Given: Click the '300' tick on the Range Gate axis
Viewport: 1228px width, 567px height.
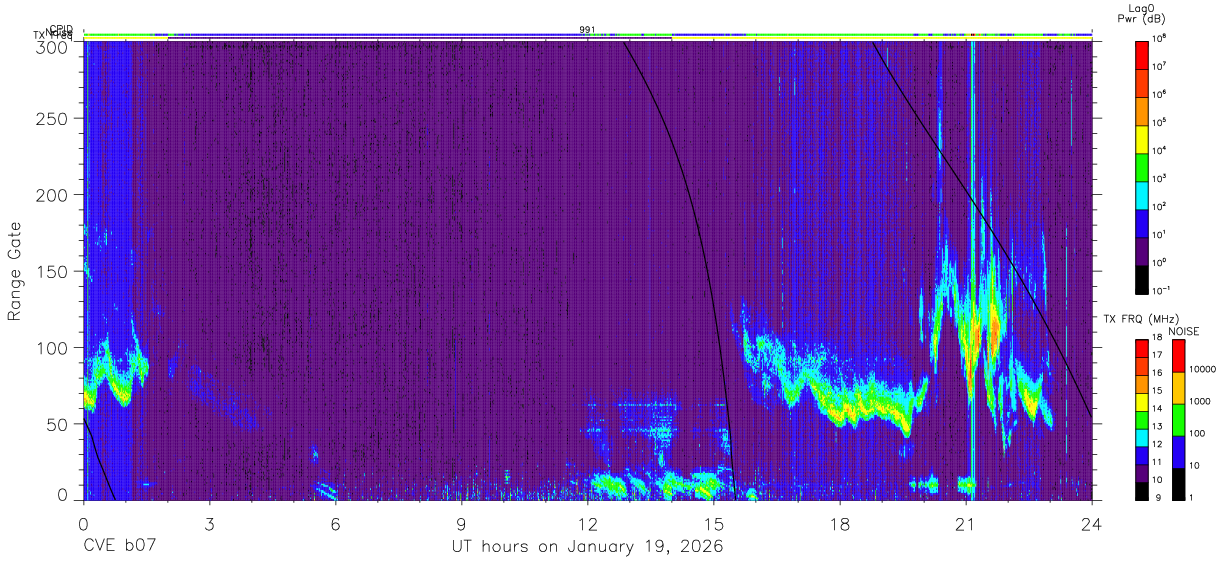Looking at the screenshot, I should click(x=53, y=47).
